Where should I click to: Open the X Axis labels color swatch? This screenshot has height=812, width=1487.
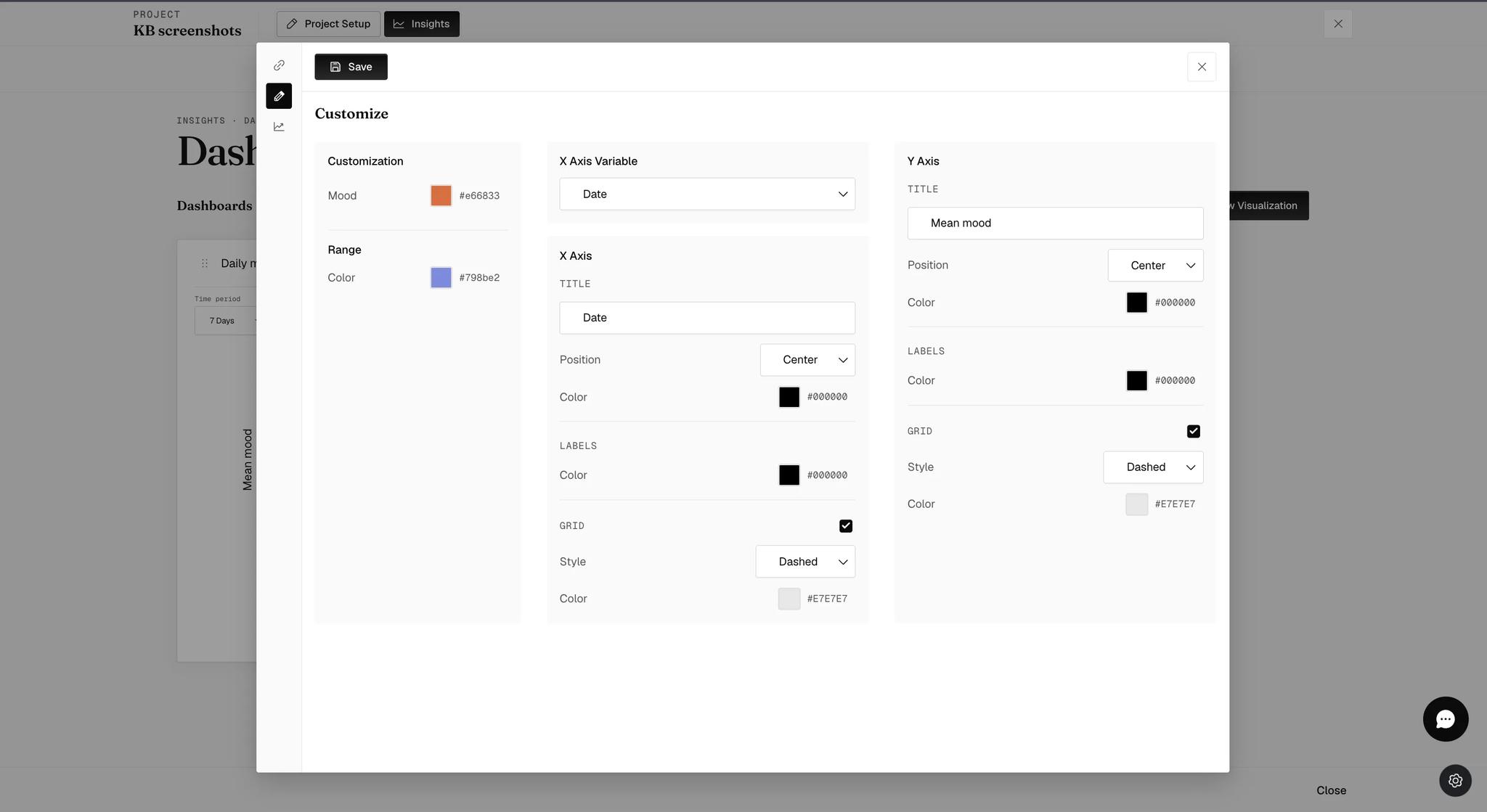tap(789, 475)
